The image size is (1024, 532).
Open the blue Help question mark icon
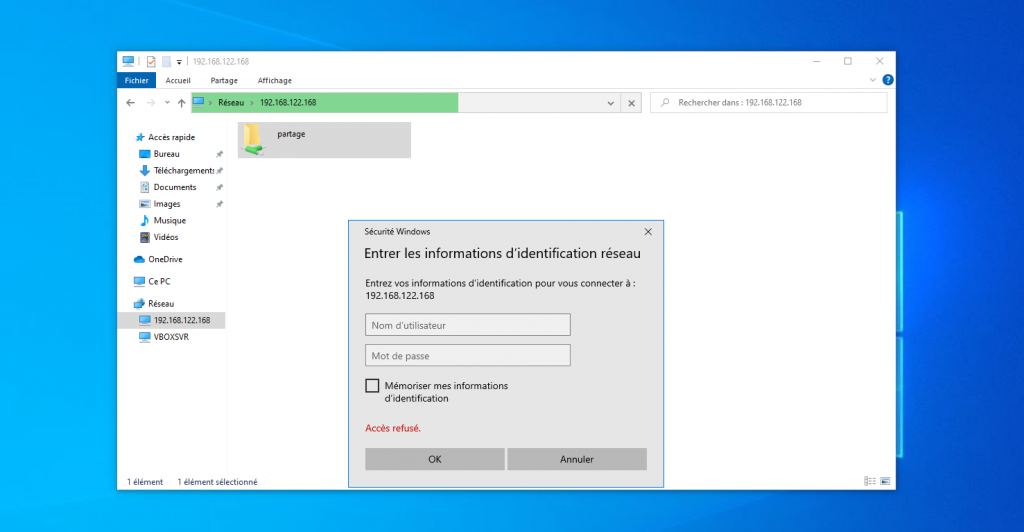(x=887, y=80)
